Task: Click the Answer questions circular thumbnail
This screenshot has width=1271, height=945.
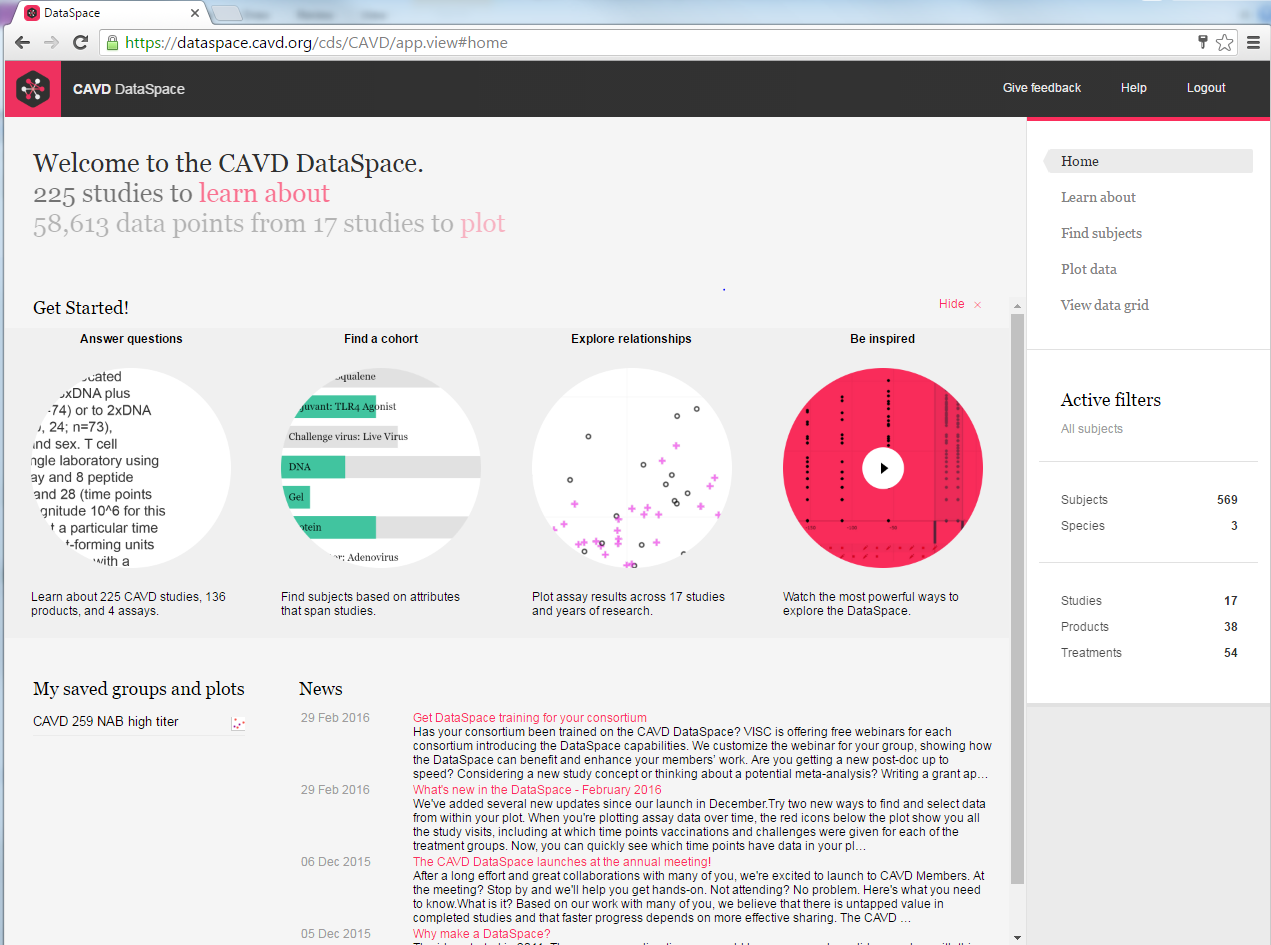Action: [x=131, y=468]
